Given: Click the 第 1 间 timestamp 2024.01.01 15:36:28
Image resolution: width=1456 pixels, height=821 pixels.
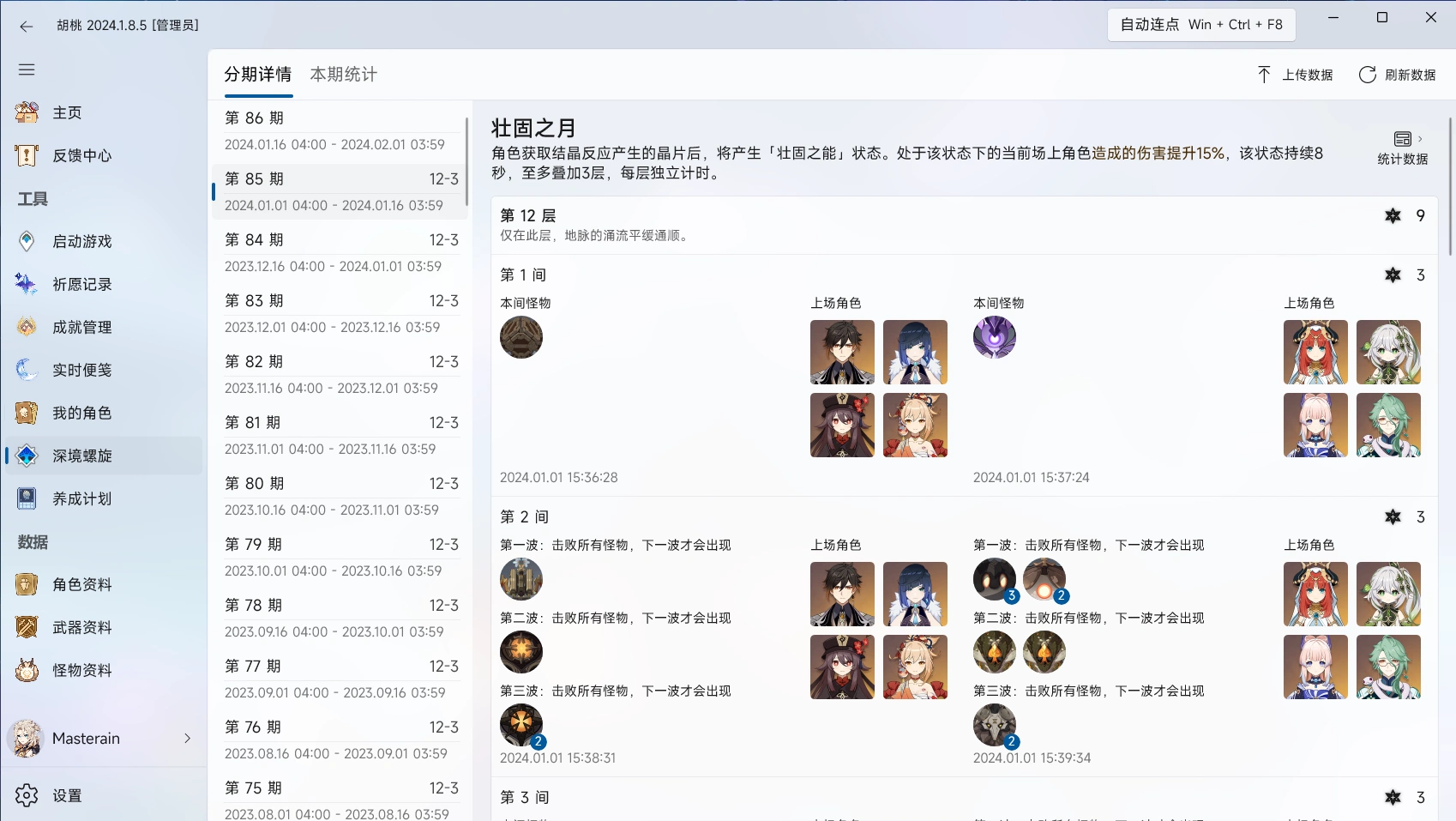Looking at the screenshot, I should (559, 477).
